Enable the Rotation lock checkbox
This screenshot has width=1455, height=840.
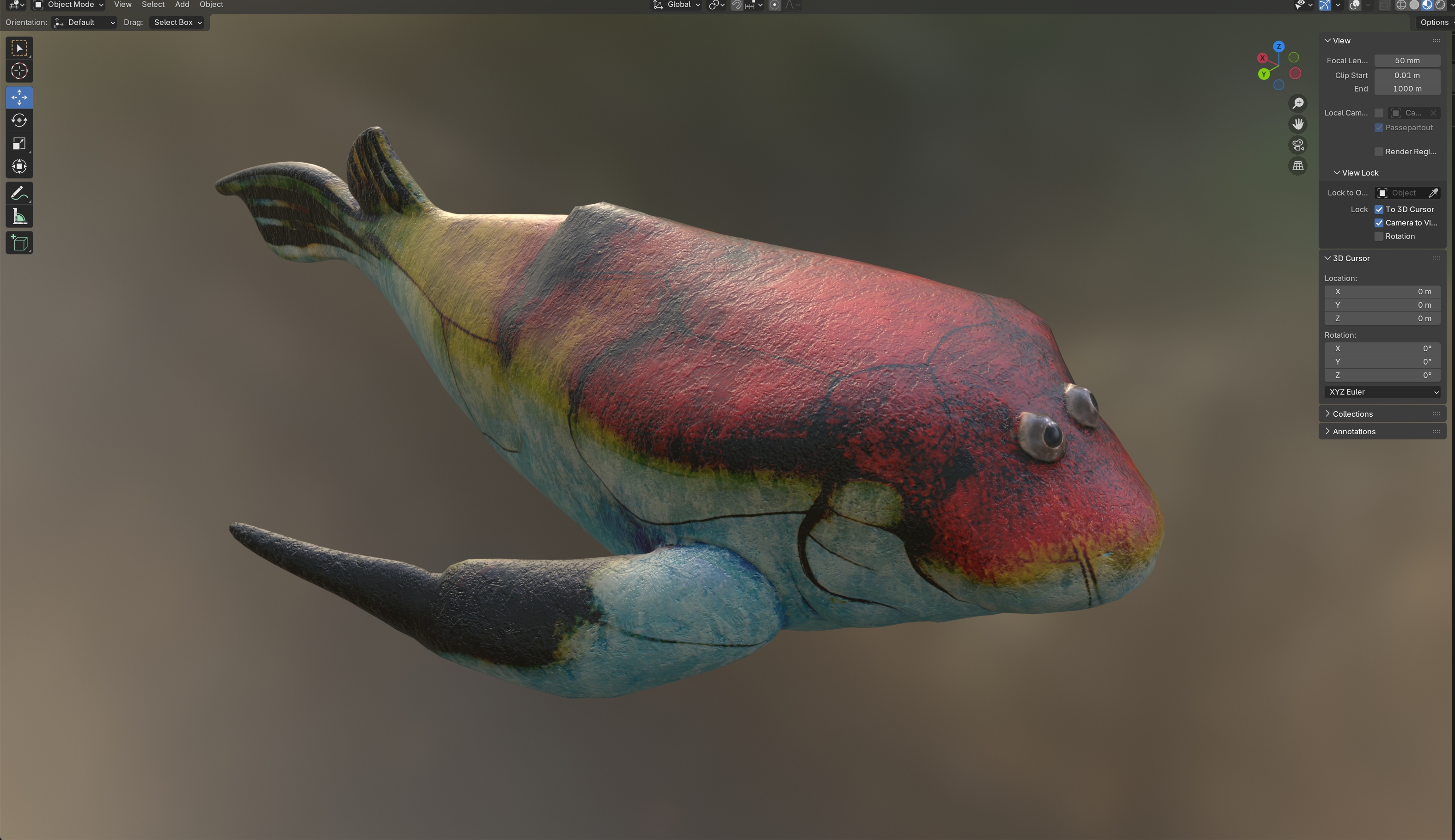[x=1379, y=237]
